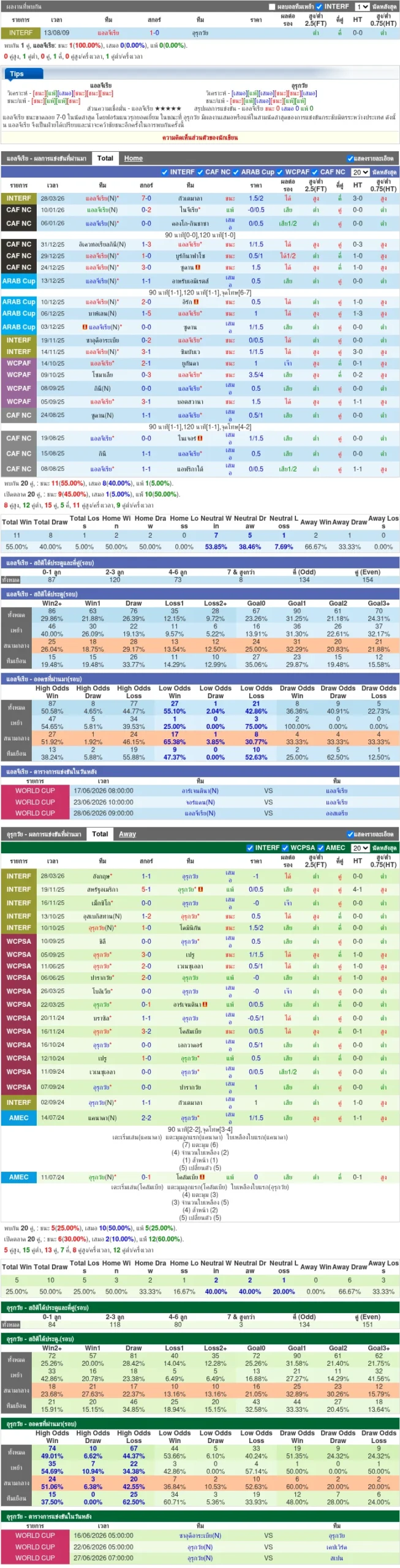This screenshot has width=400, height=1568.
Task: Switch to the Home tab for Algeria results
Action: tap(133, 158)
